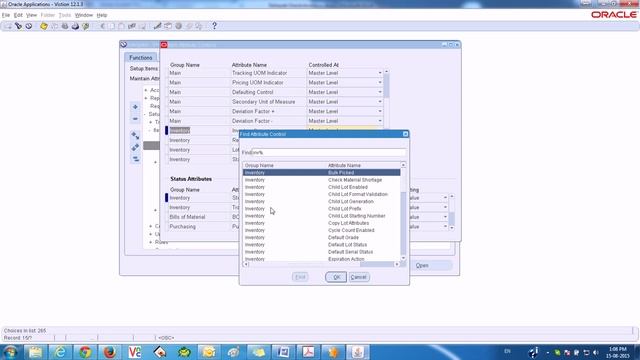
Task: Open the Windows Start menu
Action: click(x=10, y=352)
